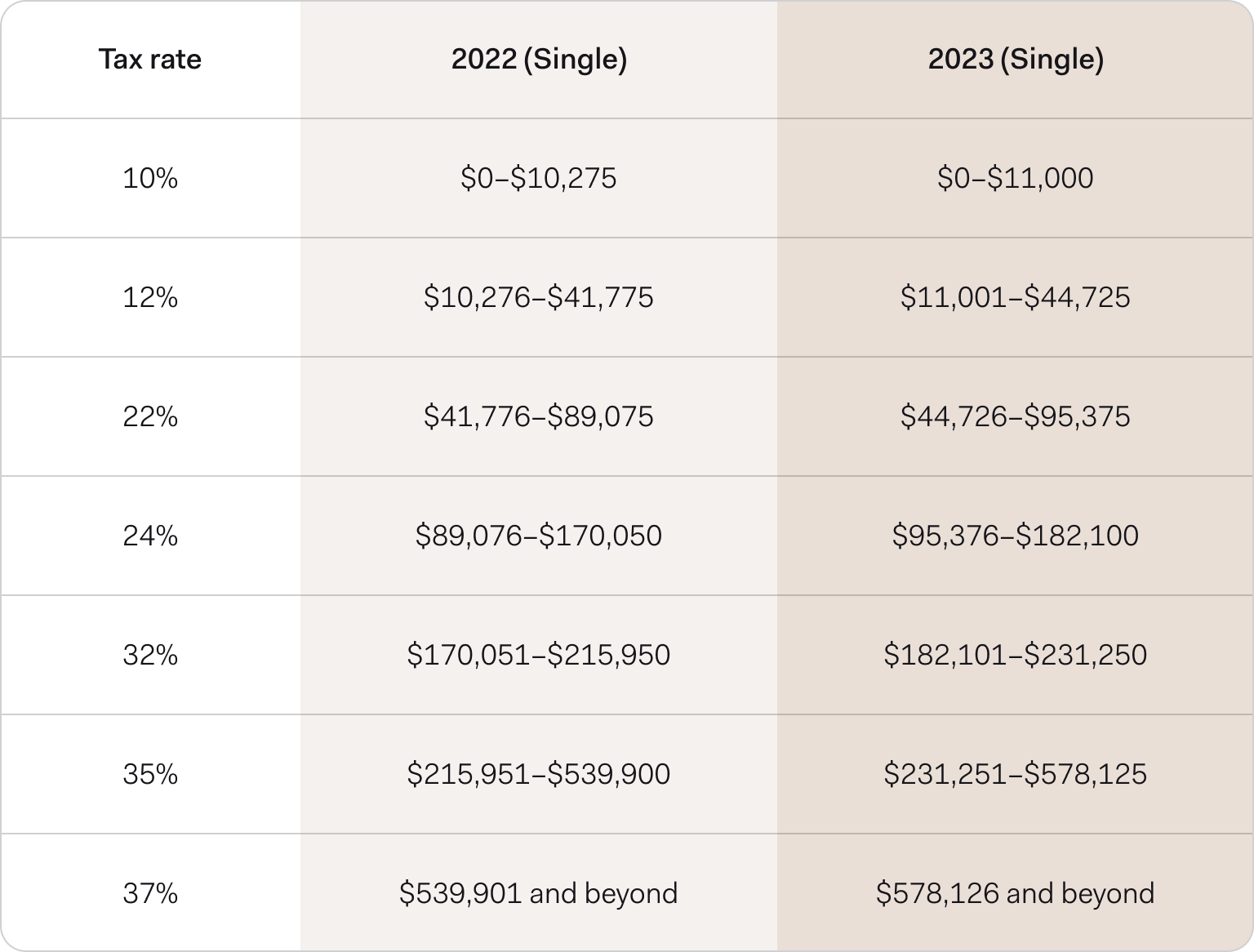Click the Tax rate column header

(x=150, y=60)
